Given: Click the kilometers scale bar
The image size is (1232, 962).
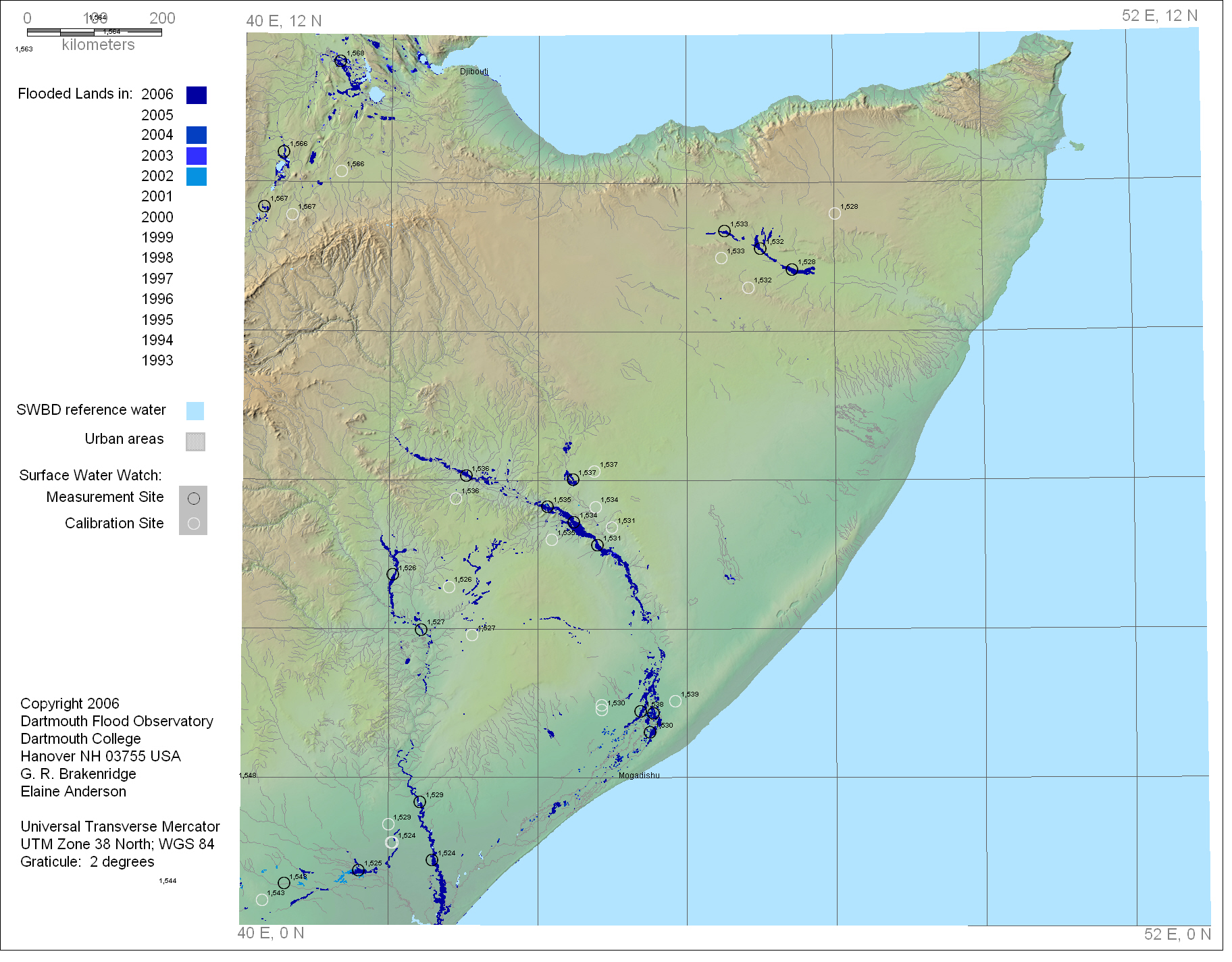Looking at the screenshot, I should (x=95, y=32).
